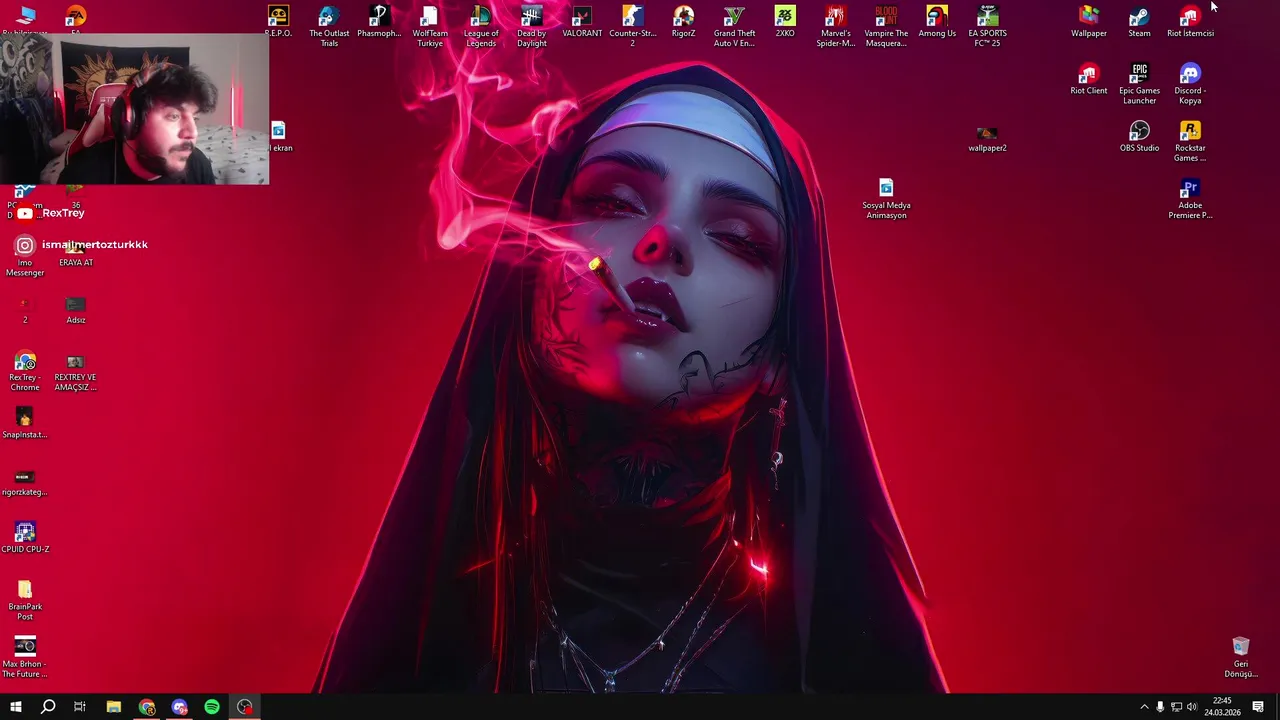Select the Adsız desktop file
This screenshot has width=1280, height=720.
[x=76, y=310]
